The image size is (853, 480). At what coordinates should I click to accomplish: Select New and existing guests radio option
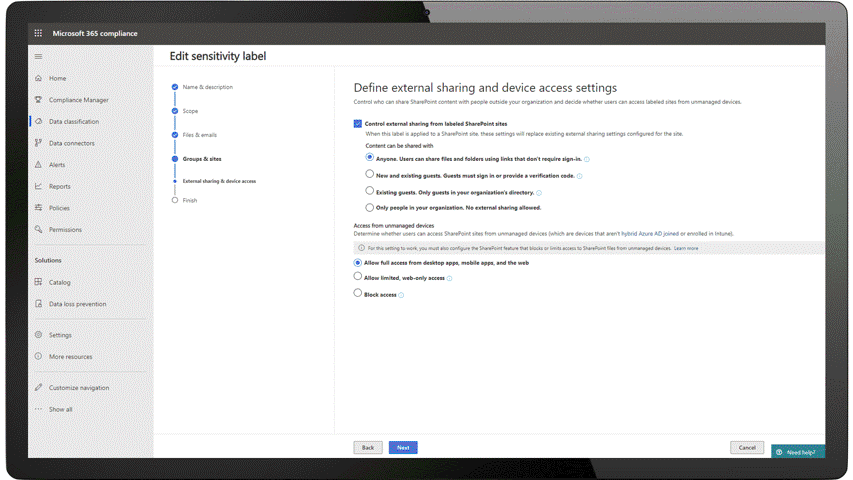tap(369, 174)
